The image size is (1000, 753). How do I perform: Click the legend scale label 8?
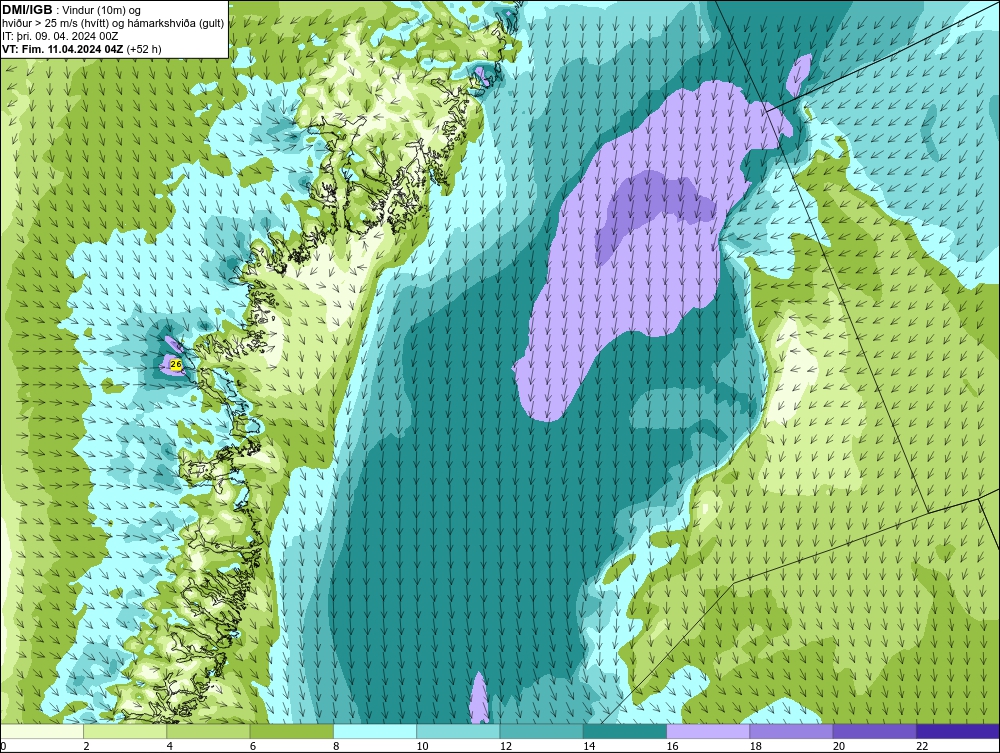click(336, 747)
